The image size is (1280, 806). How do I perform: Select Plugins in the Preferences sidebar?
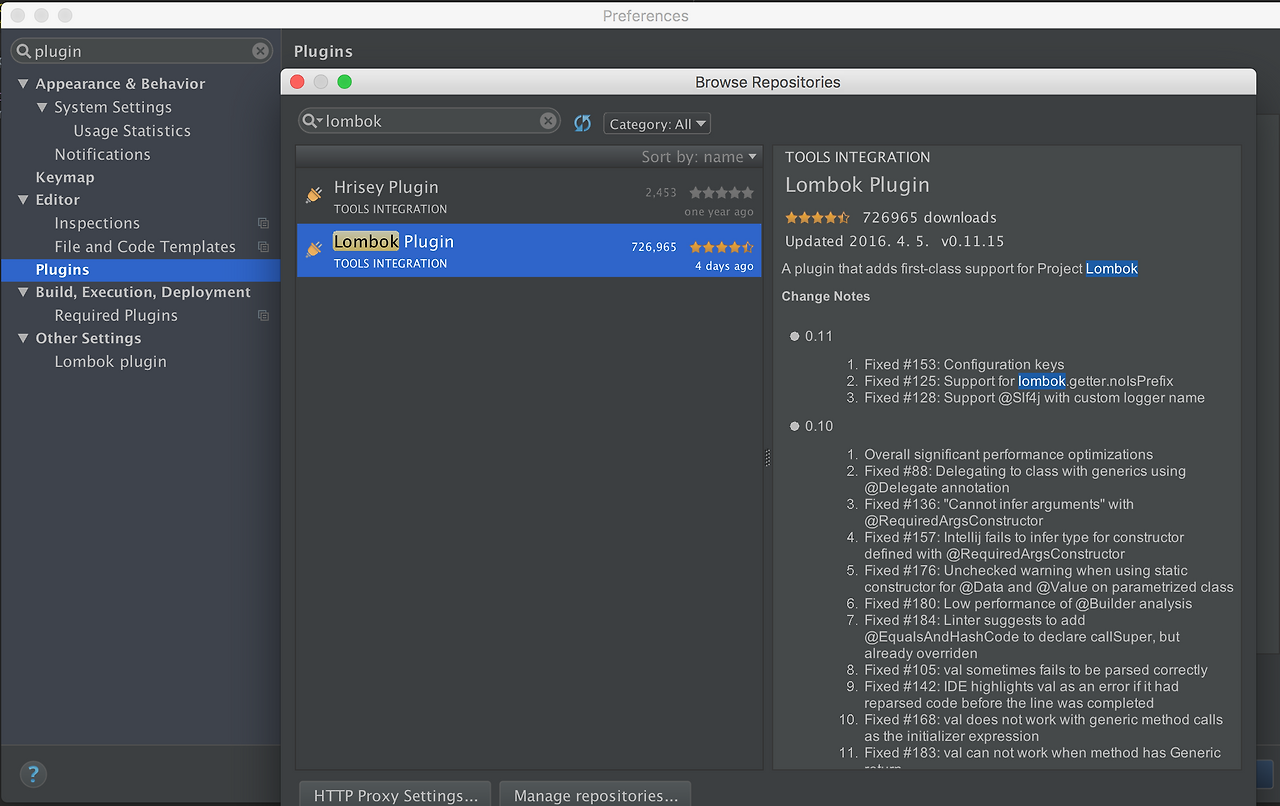[x=140, y=270]
